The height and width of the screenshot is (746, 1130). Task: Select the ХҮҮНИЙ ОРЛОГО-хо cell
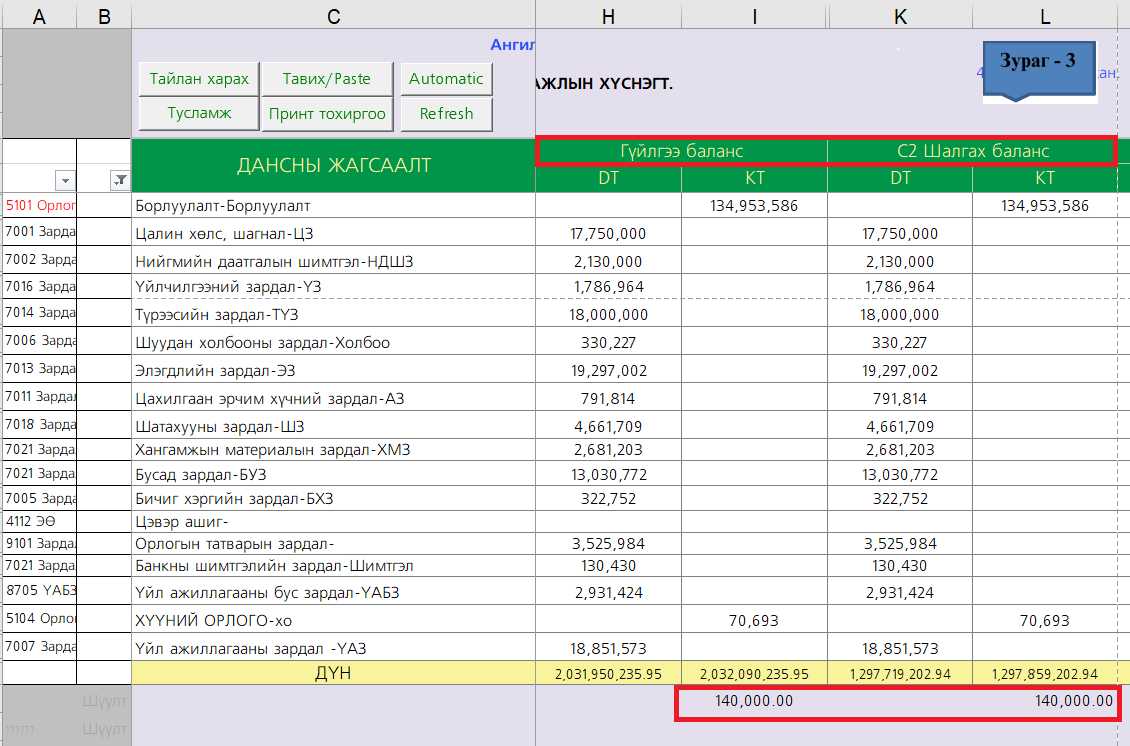pyautogui.click(x=333, y=621)
